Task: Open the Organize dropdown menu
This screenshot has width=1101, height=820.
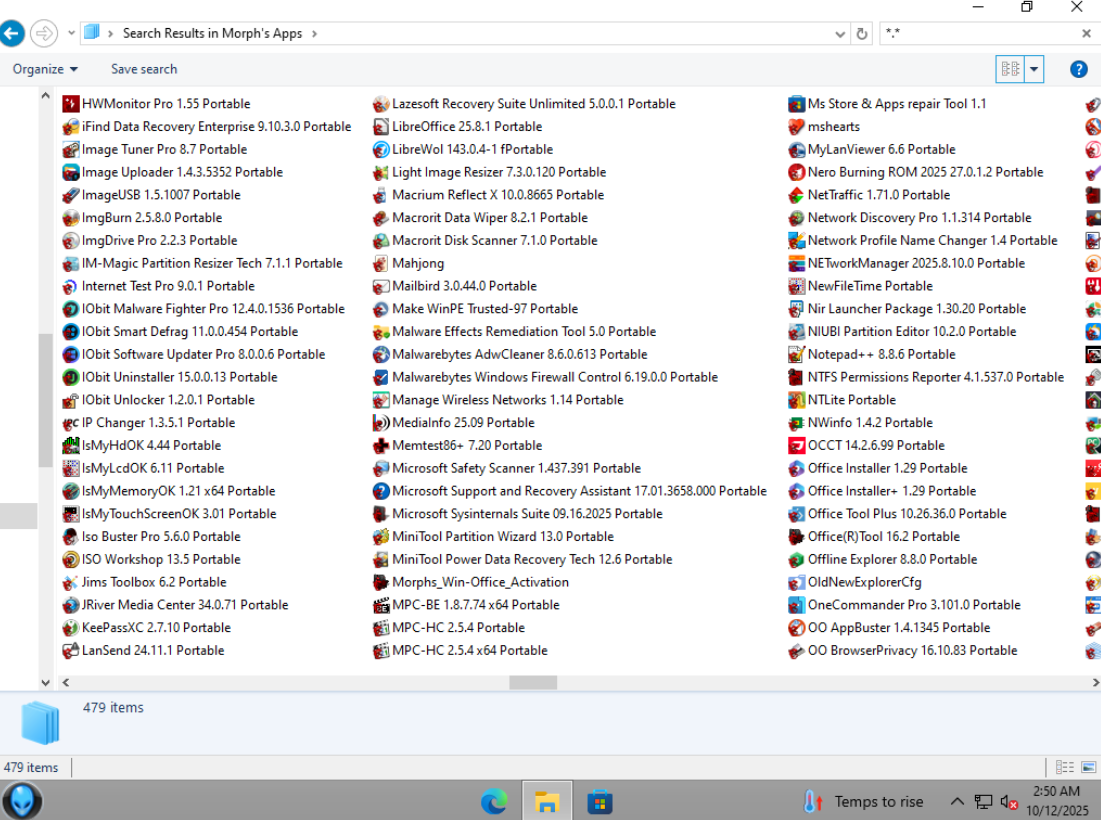Action: coord(45,69)
